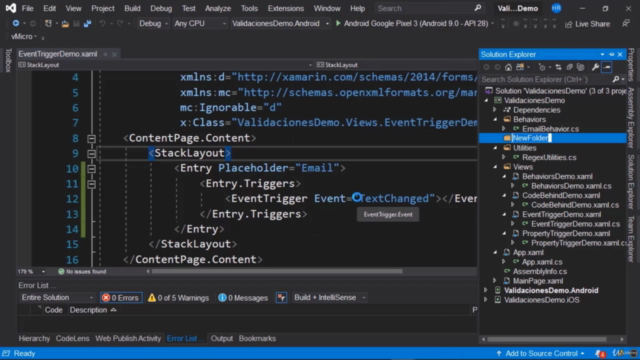Screen dimensions: 640x360
Task: Click the clear filter icon in Error List
Action: point(281,298)
